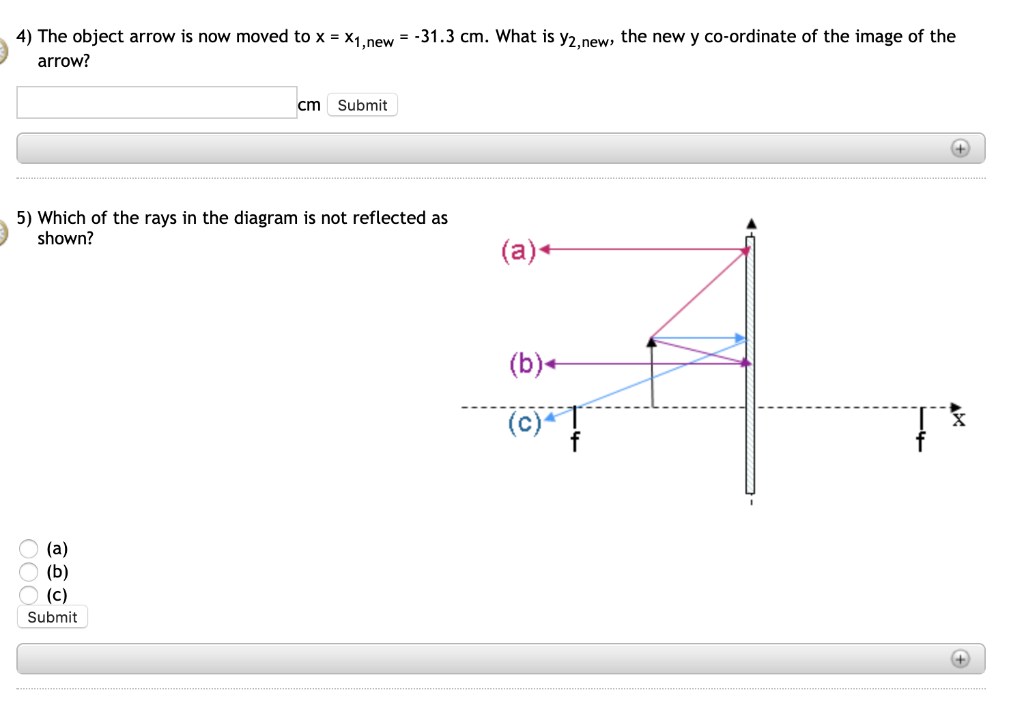Expand the collapsed panel under question 5
Viewport: 1024px width, 714px height.
point(500,658)
